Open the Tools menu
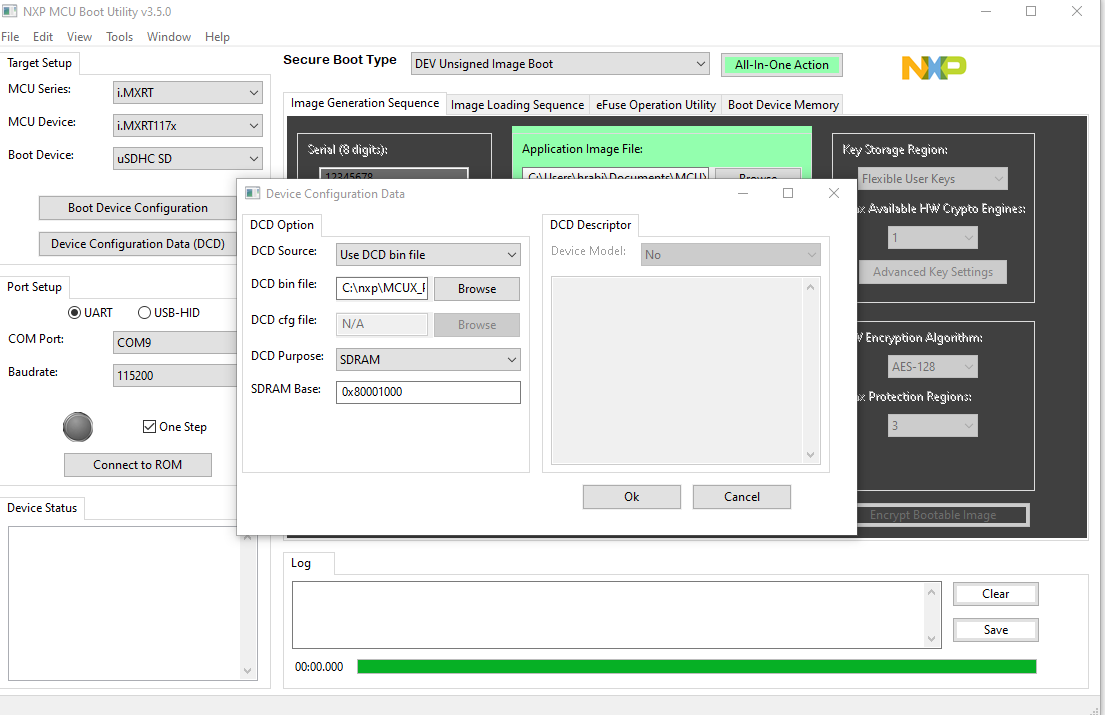This screenshot has height=715, width=1105. point(119,36)
